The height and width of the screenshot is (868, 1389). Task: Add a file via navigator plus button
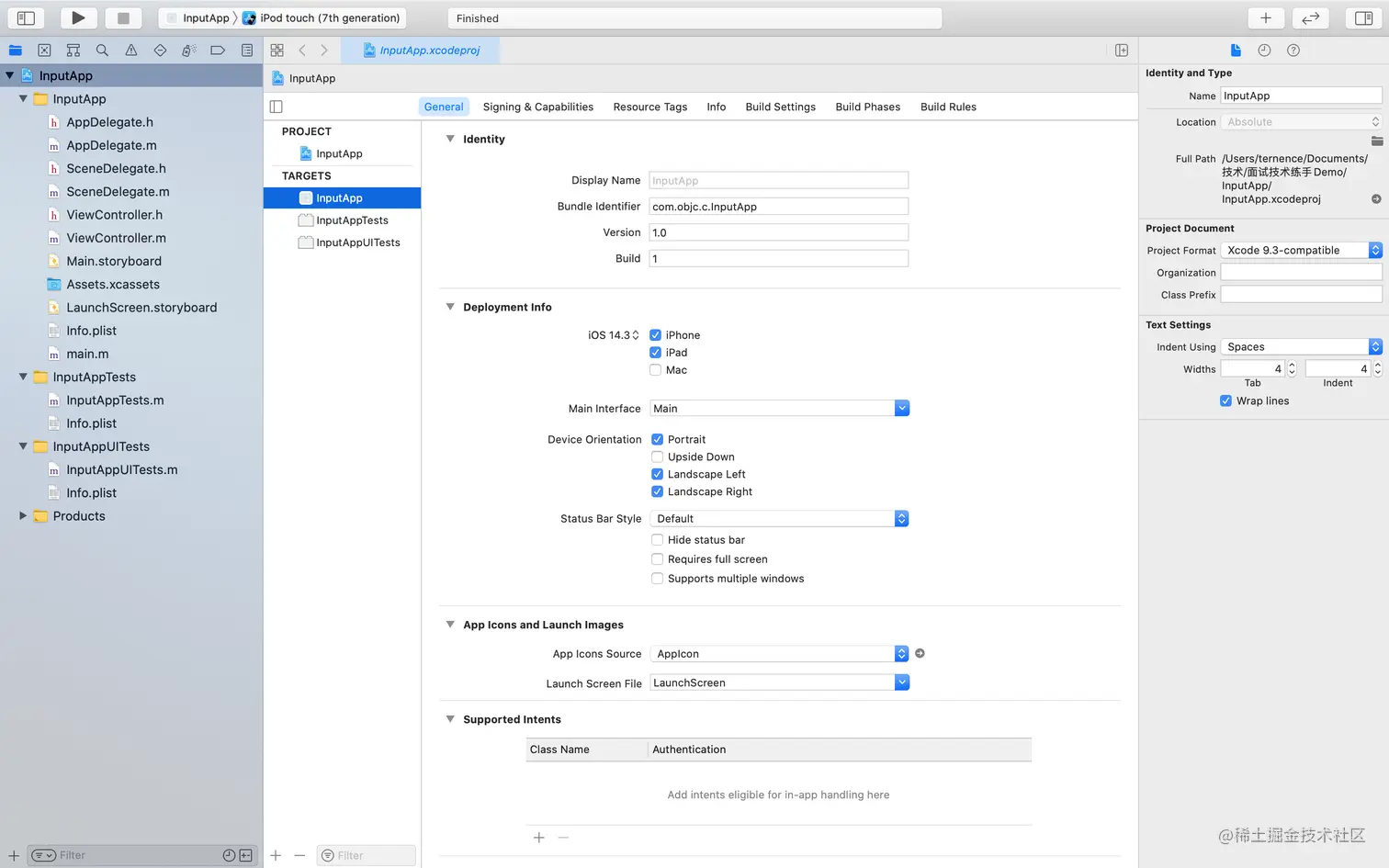[14, 855]
